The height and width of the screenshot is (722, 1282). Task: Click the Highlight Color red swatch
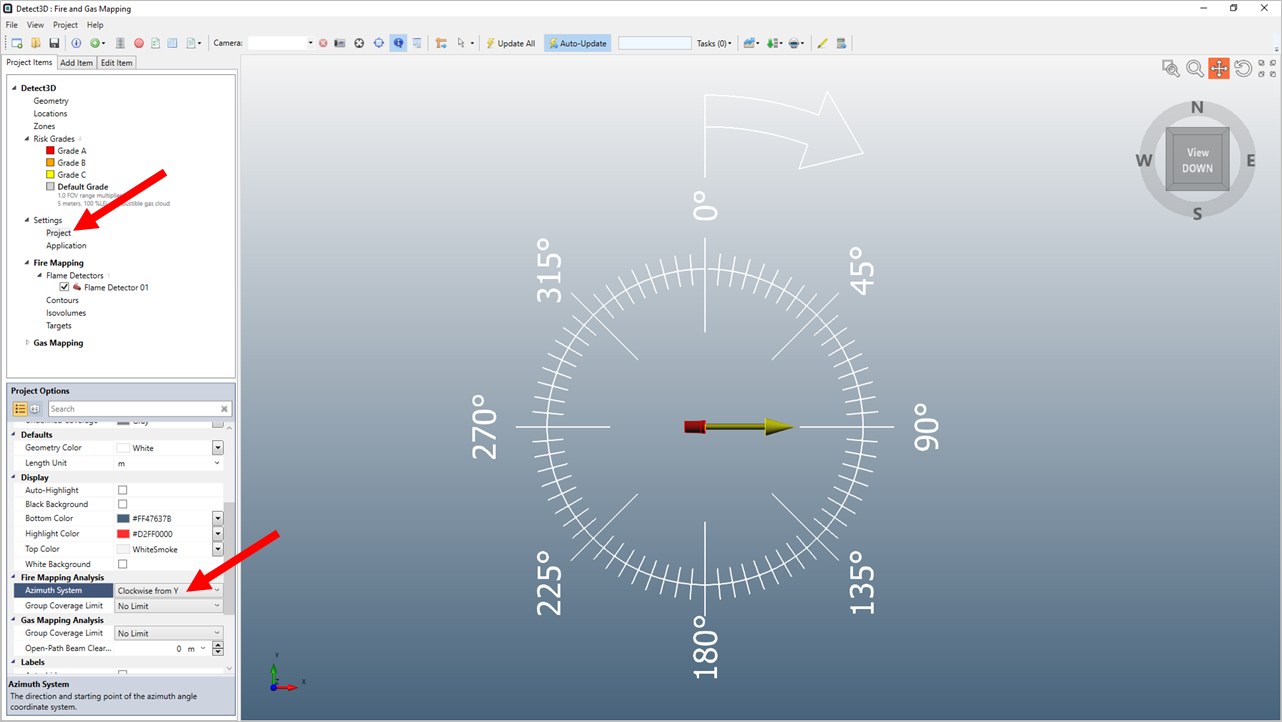point(124,534)
